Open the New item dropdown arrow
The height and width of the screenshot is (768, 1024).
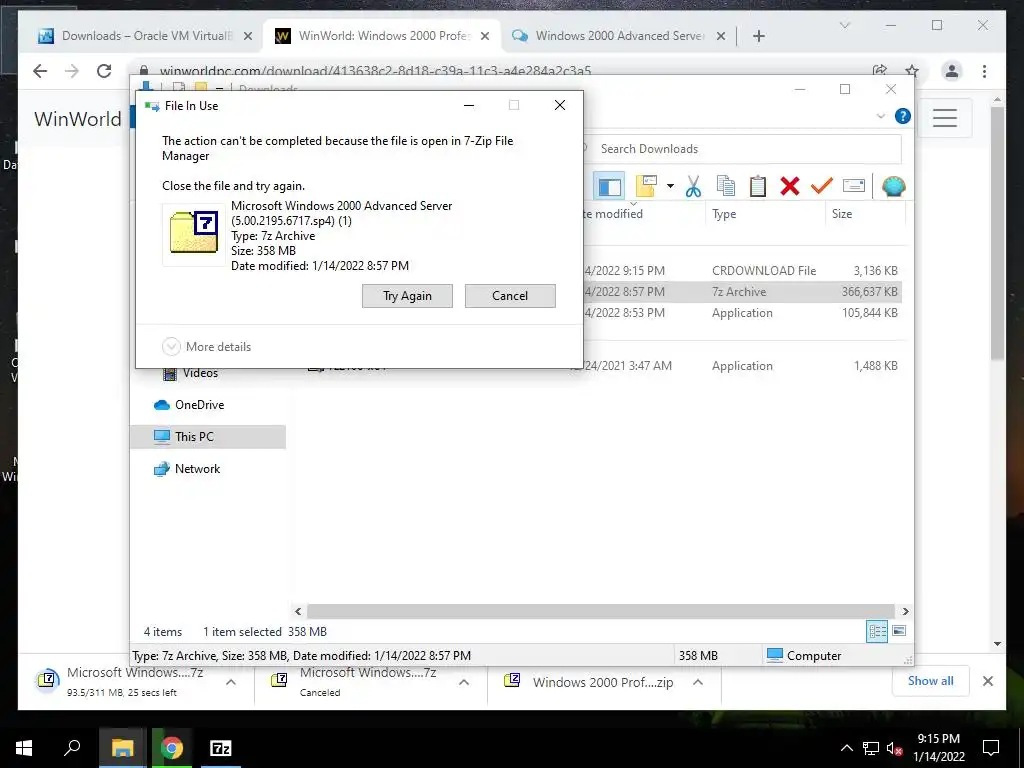pyautogui.click(x=670, y=186)
